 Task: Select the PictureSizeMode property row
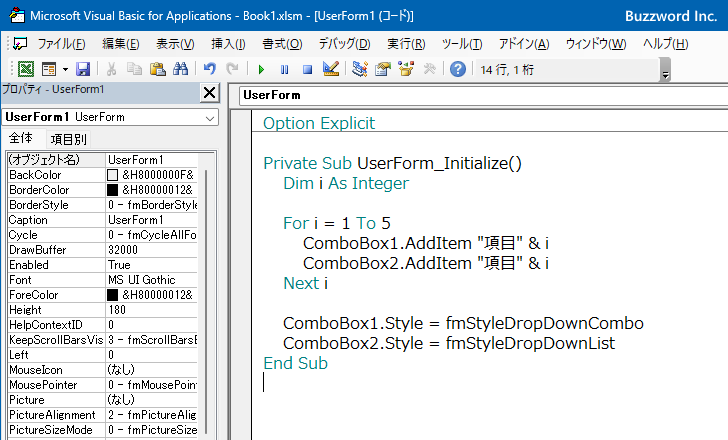103,430
